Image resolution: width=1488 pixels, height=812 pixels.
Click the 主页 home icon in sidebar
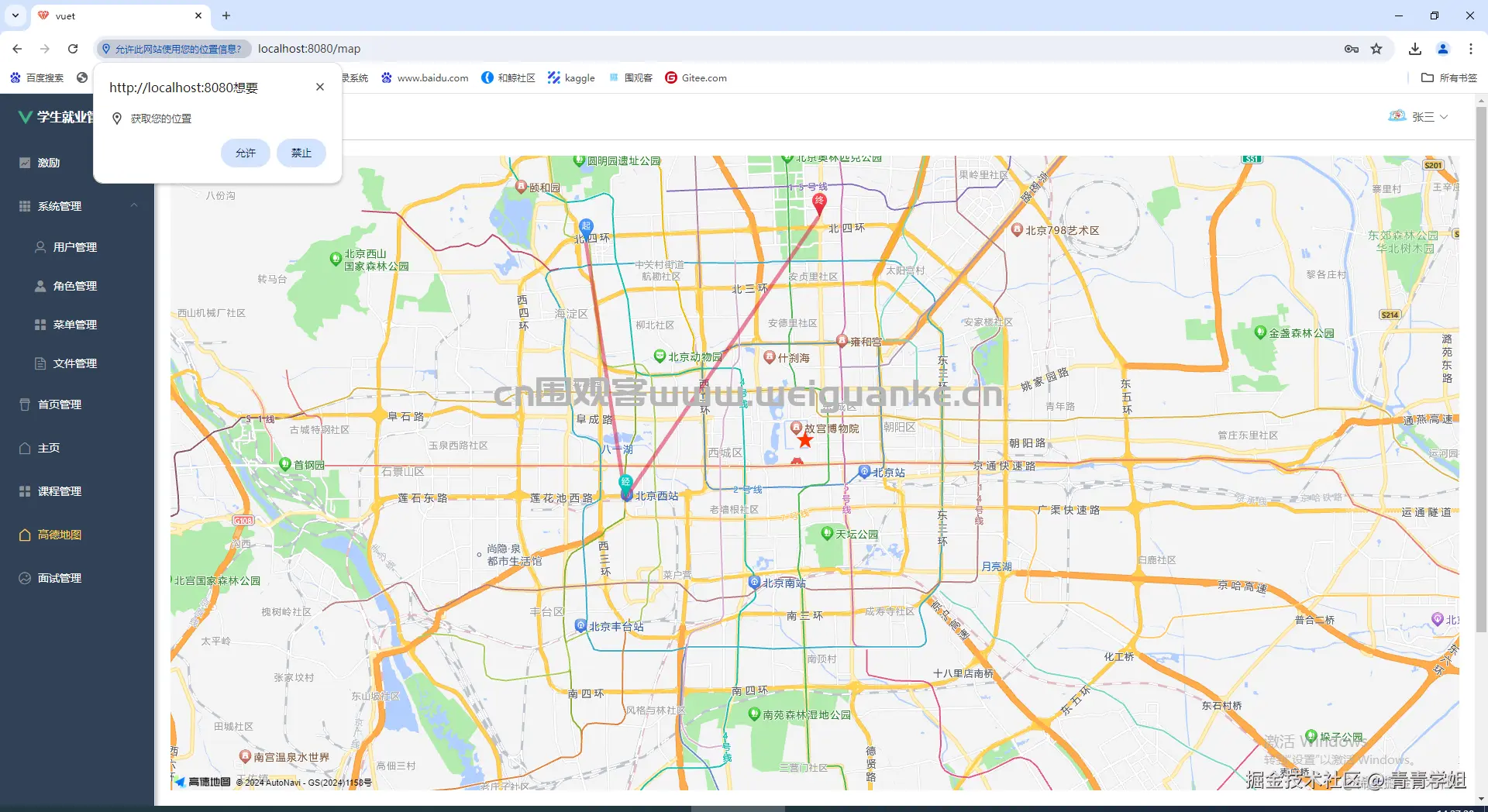click(x=25, y=448)
